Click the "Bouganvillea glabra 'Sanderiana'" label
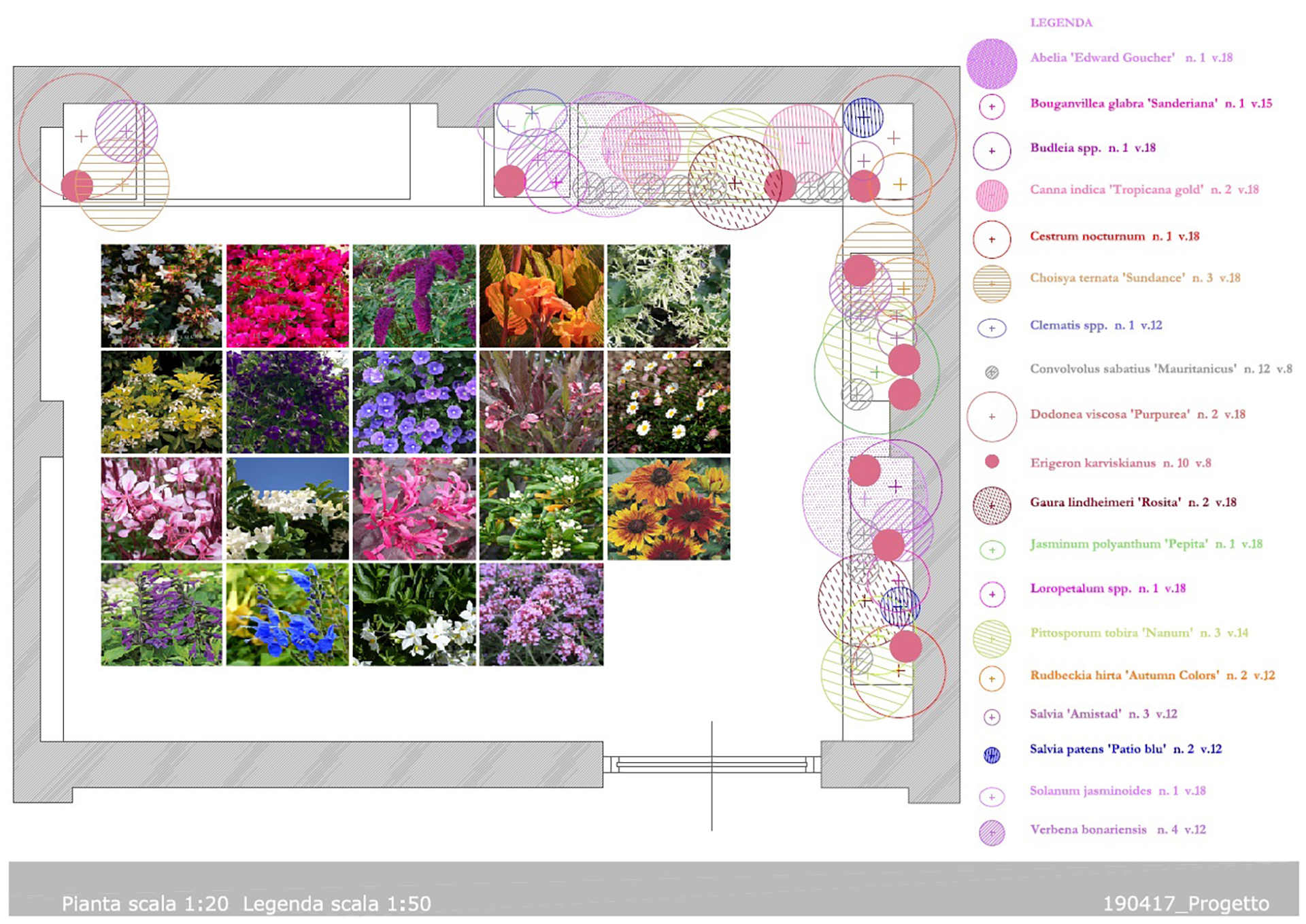 [x=1124, y=103]
